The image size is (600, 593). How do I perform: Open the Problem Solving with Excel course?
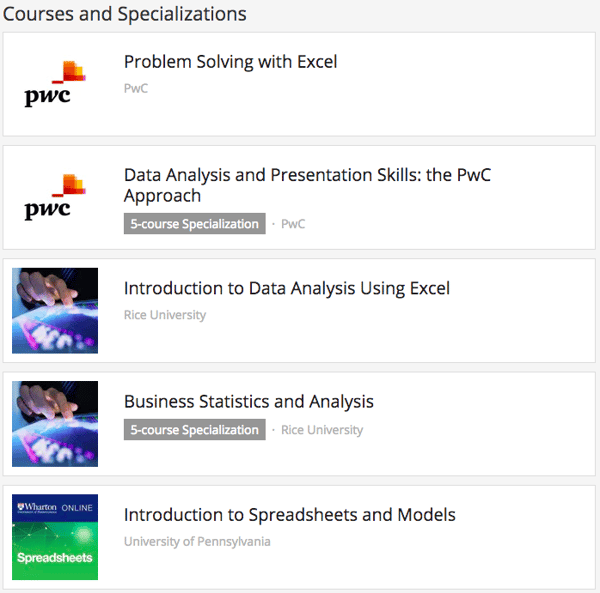tap(230, 62)
